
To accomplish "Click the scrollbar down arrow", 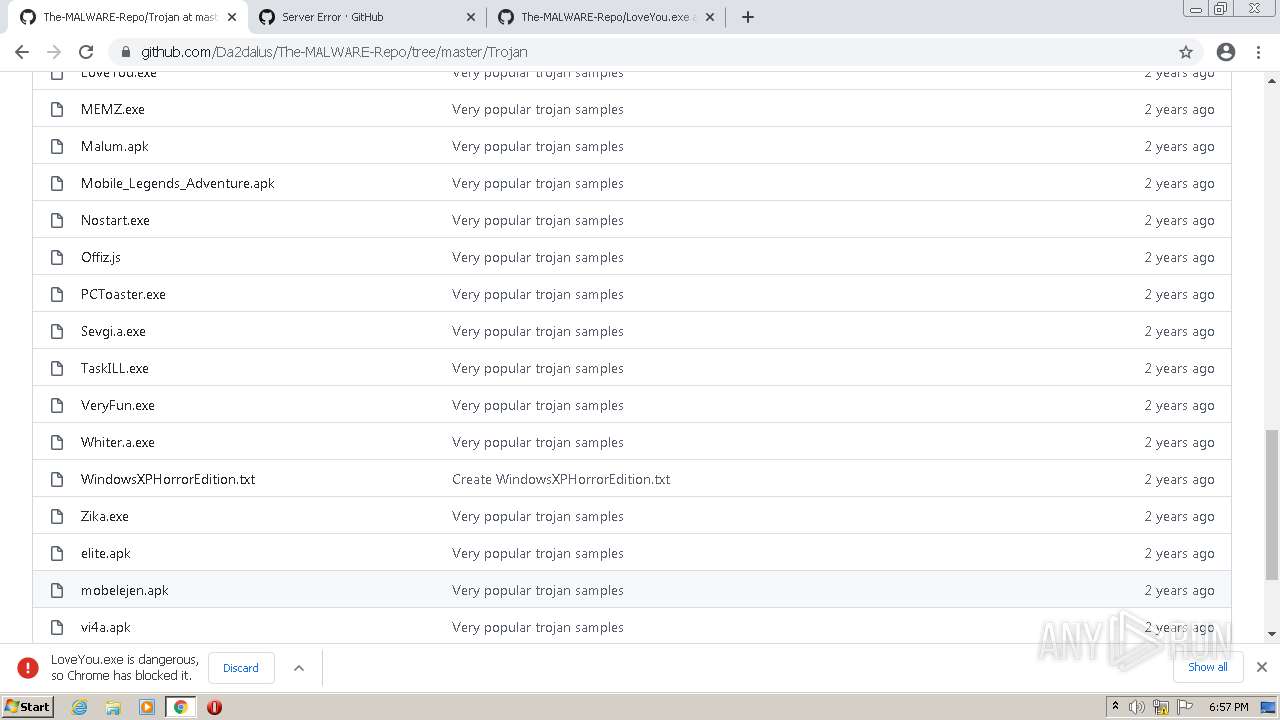I will [x=1271, y=634].
